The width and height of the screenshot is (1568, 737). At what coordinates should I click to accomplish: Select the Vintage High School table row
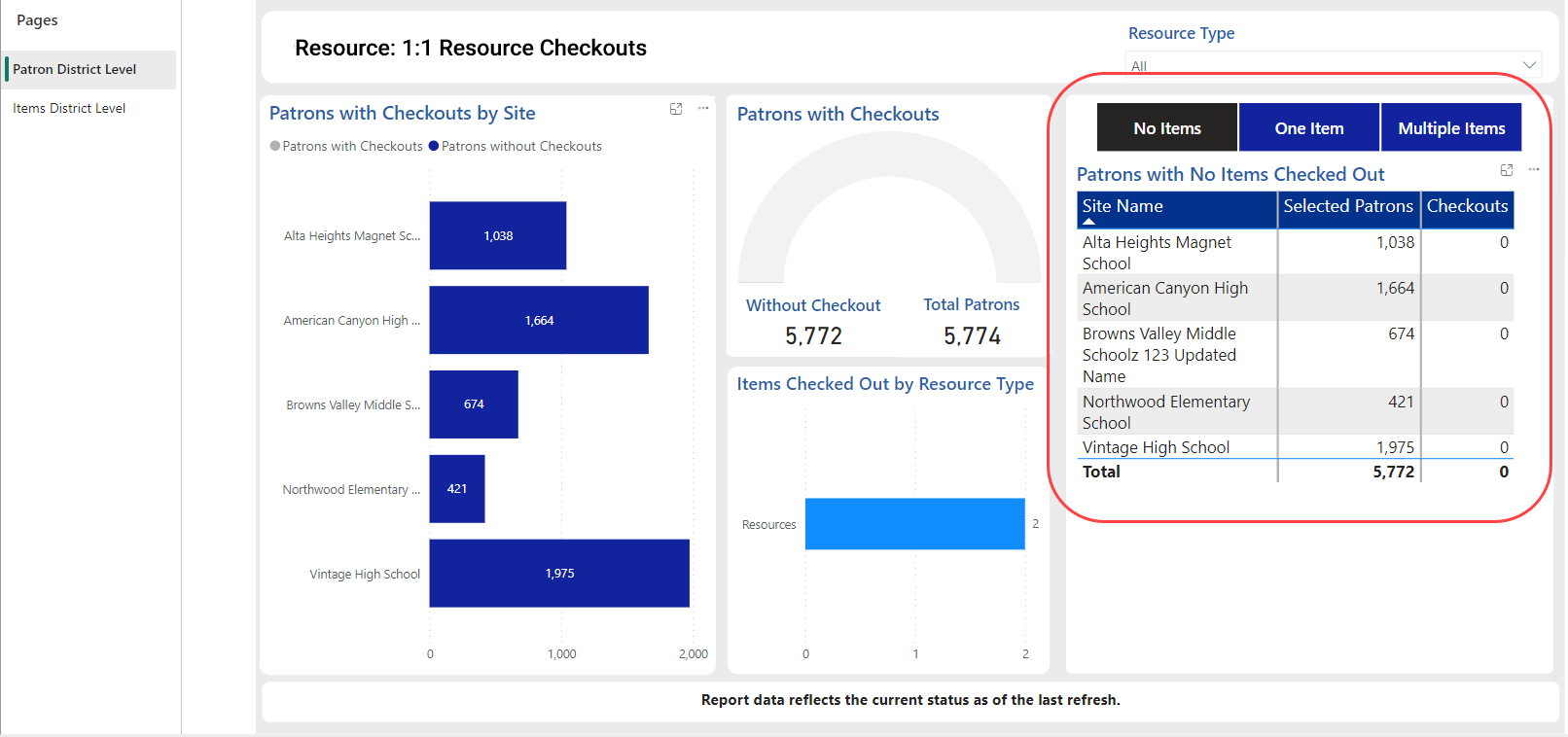click(1157, 447)
